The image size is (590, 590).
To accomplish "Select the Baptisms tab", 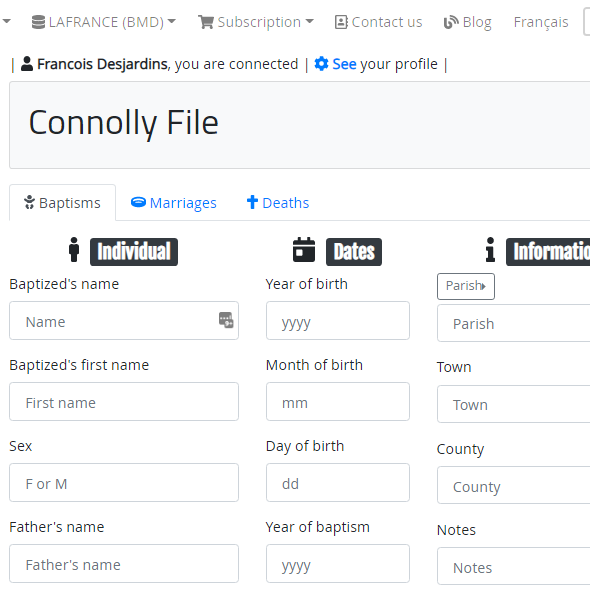I will 62,202.
